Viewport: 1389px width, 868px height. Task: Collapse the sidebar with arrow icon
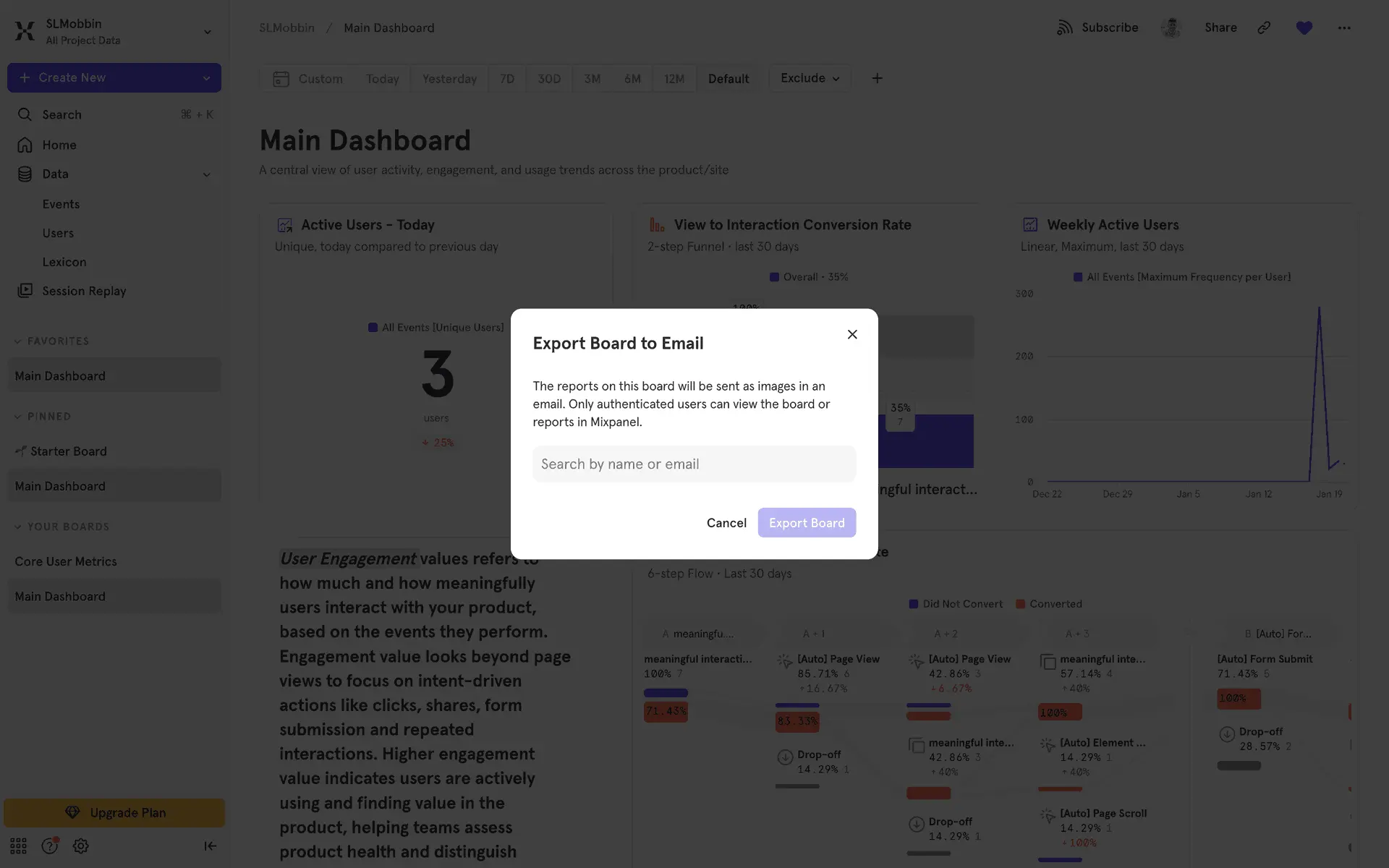(x=210, y=846)
